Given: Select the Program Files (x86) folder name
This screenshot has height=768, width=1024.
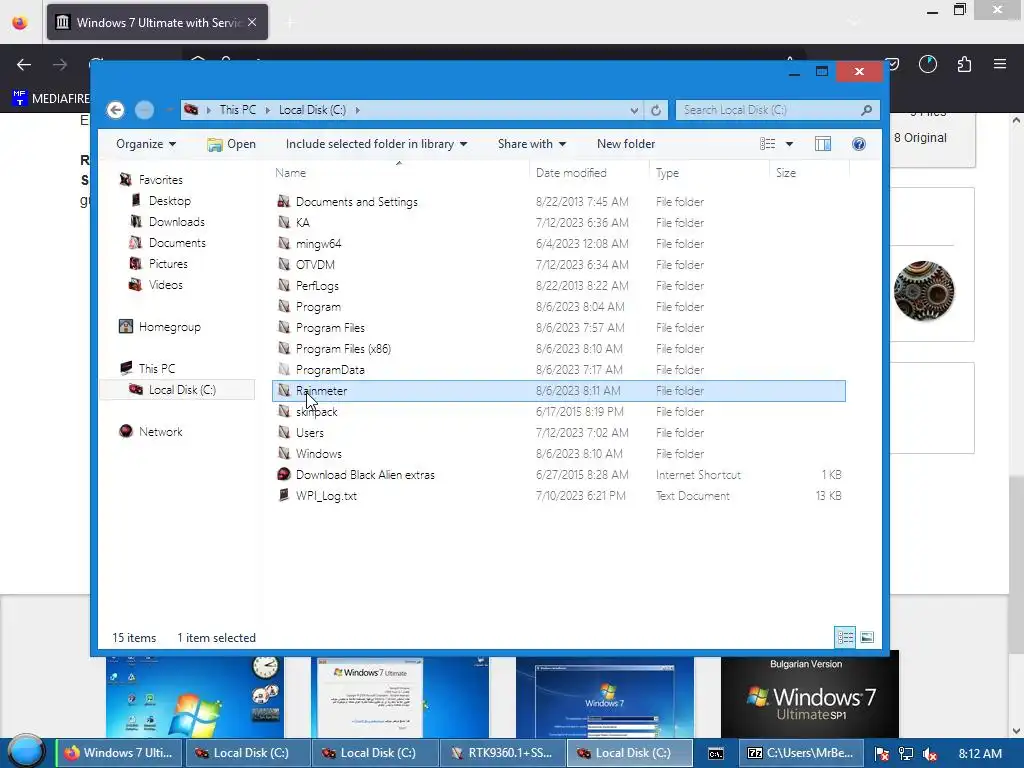Looking at the screenshot, I should click(x=343, y=348).
